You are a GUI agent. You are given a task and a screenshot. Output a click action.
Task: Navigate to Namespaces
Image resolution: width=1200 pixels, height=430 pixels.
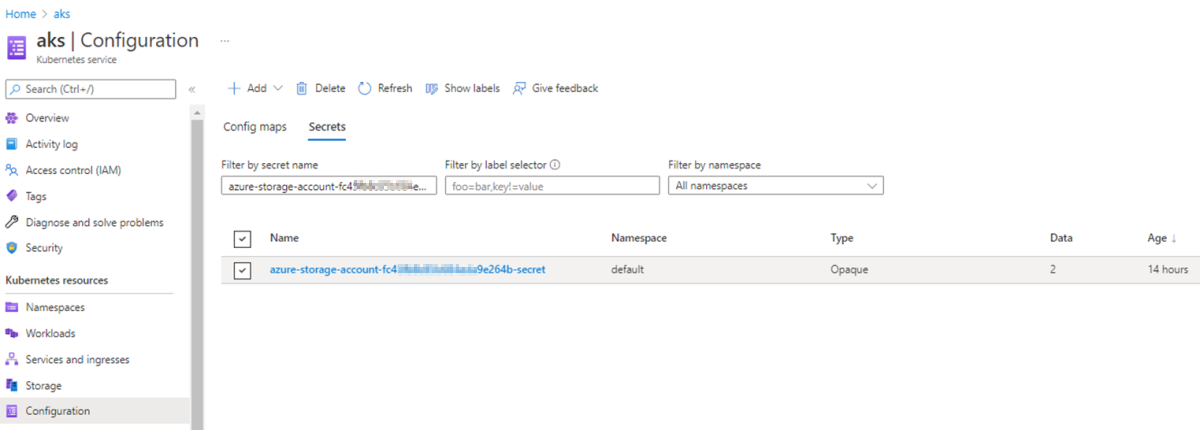tap(55, 308)
